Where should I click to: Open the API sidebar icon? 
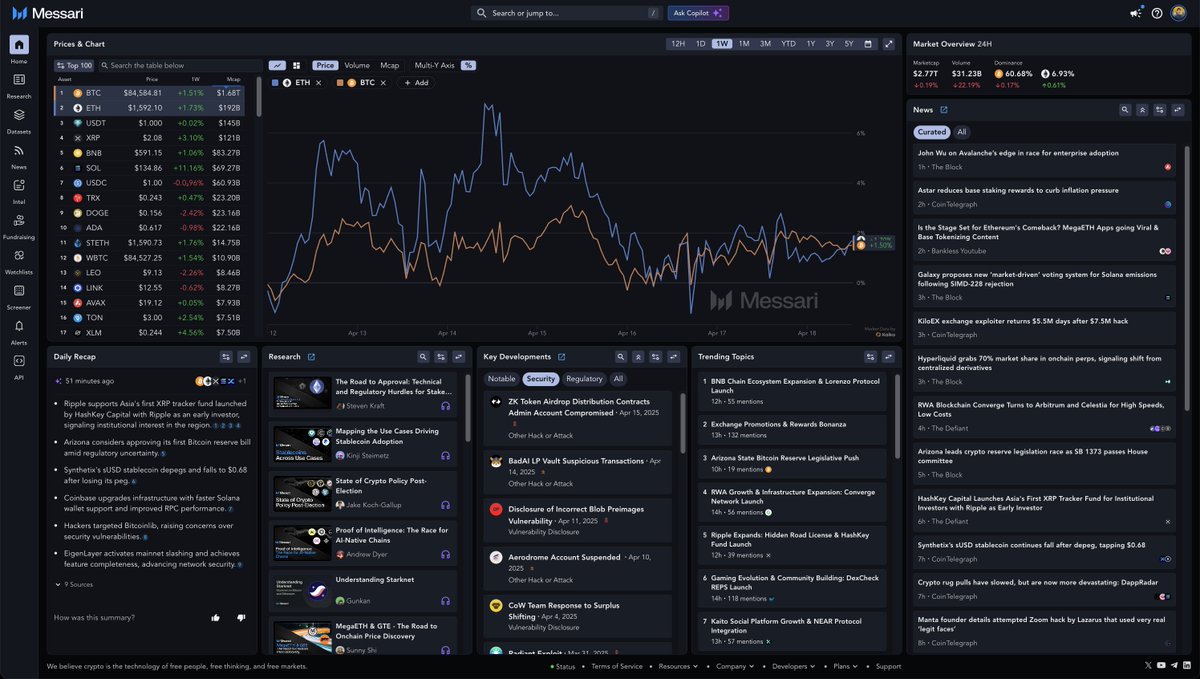19,360
